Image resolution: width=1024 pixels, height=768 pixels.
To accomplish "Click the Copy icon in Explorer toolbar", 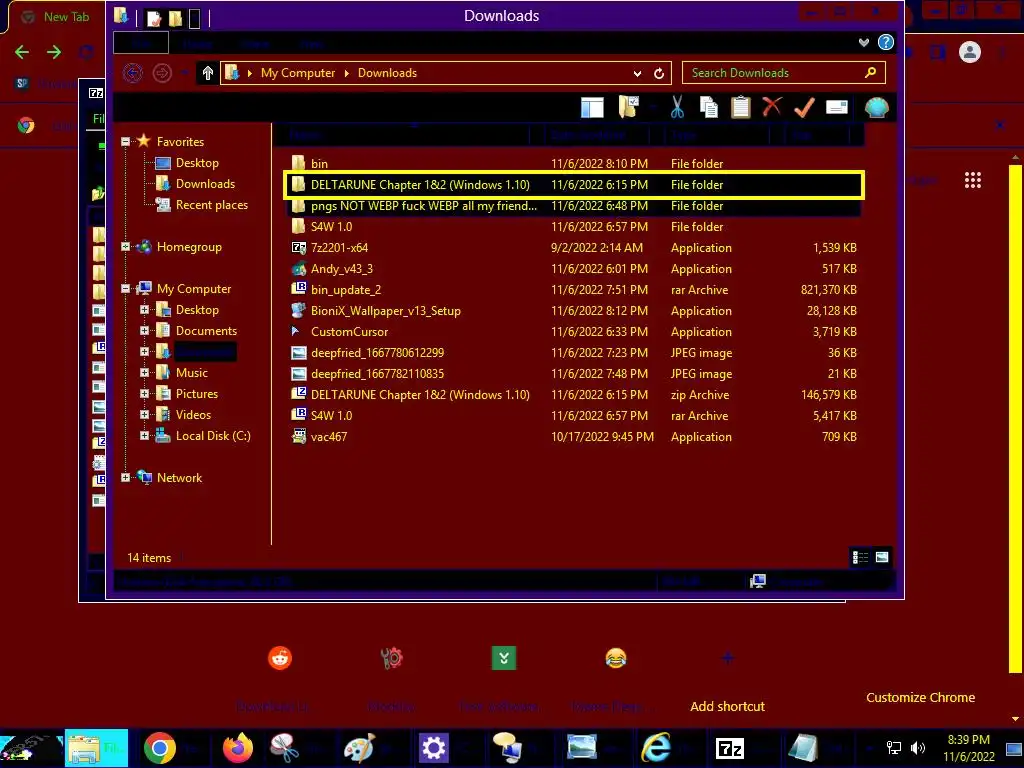I will click(x=709, y=107).
